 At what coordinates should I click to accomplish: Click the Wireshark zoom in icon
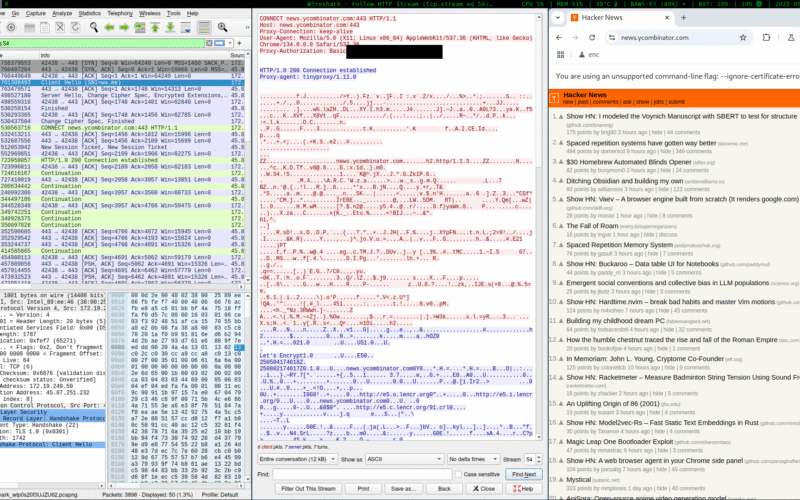222,27
